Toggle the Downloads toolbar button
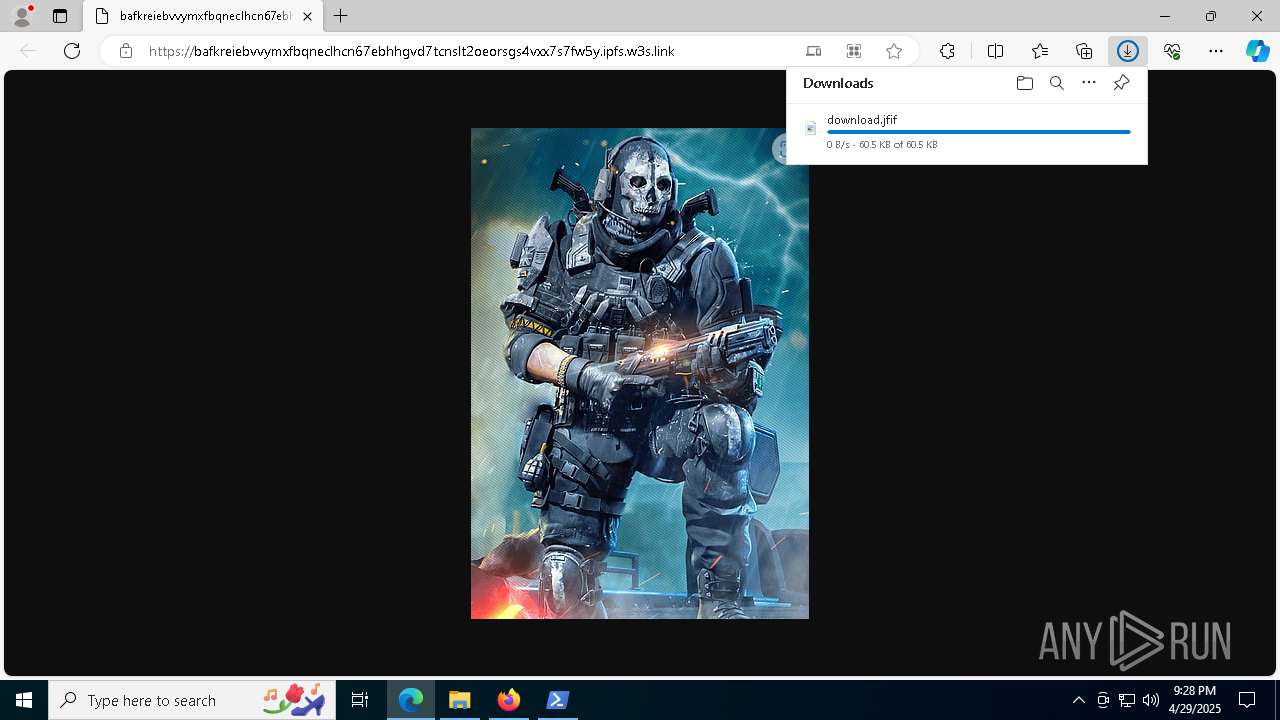 [x=1128, y=51]
